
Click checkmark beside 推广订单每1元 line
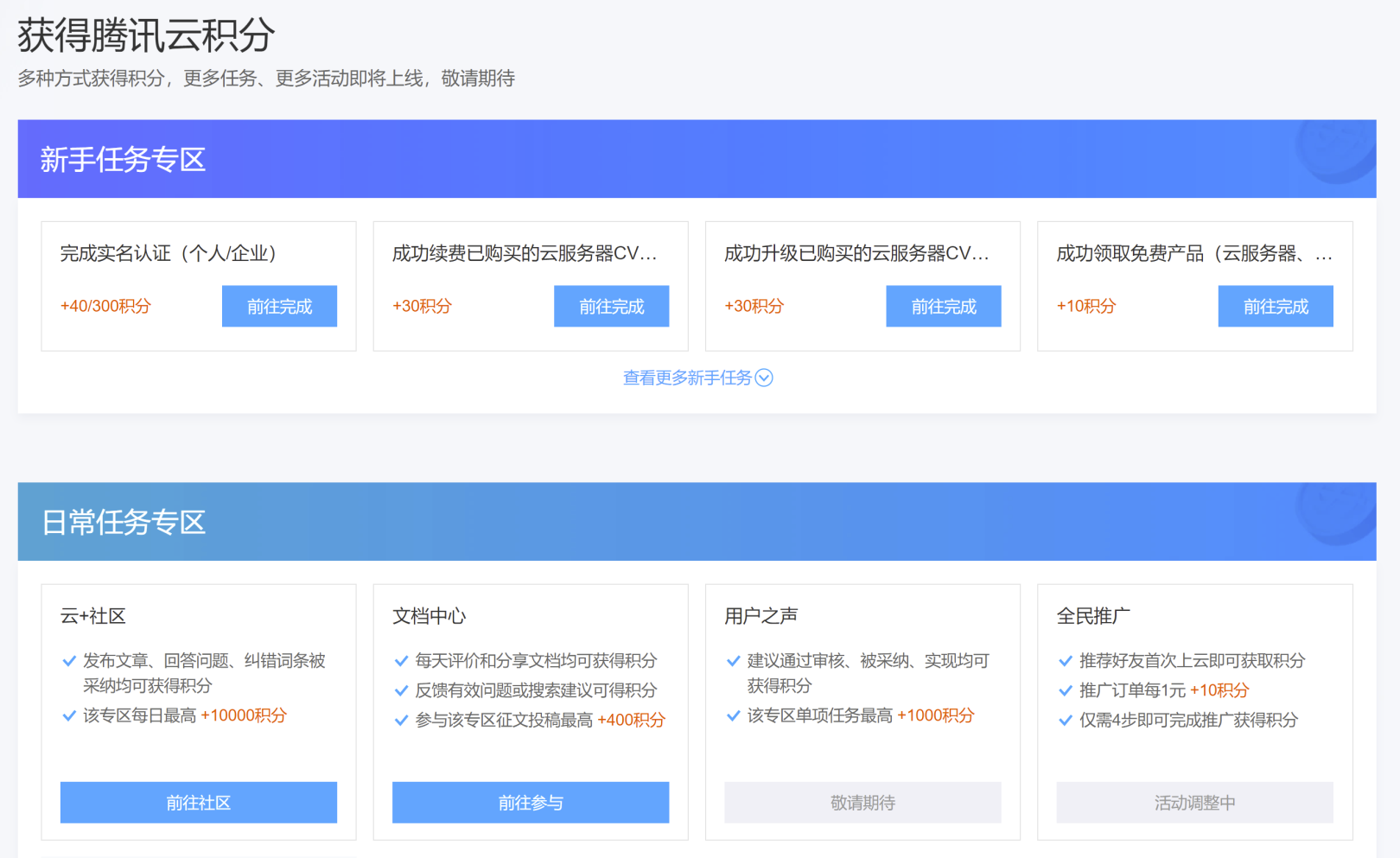[1065, 690]
